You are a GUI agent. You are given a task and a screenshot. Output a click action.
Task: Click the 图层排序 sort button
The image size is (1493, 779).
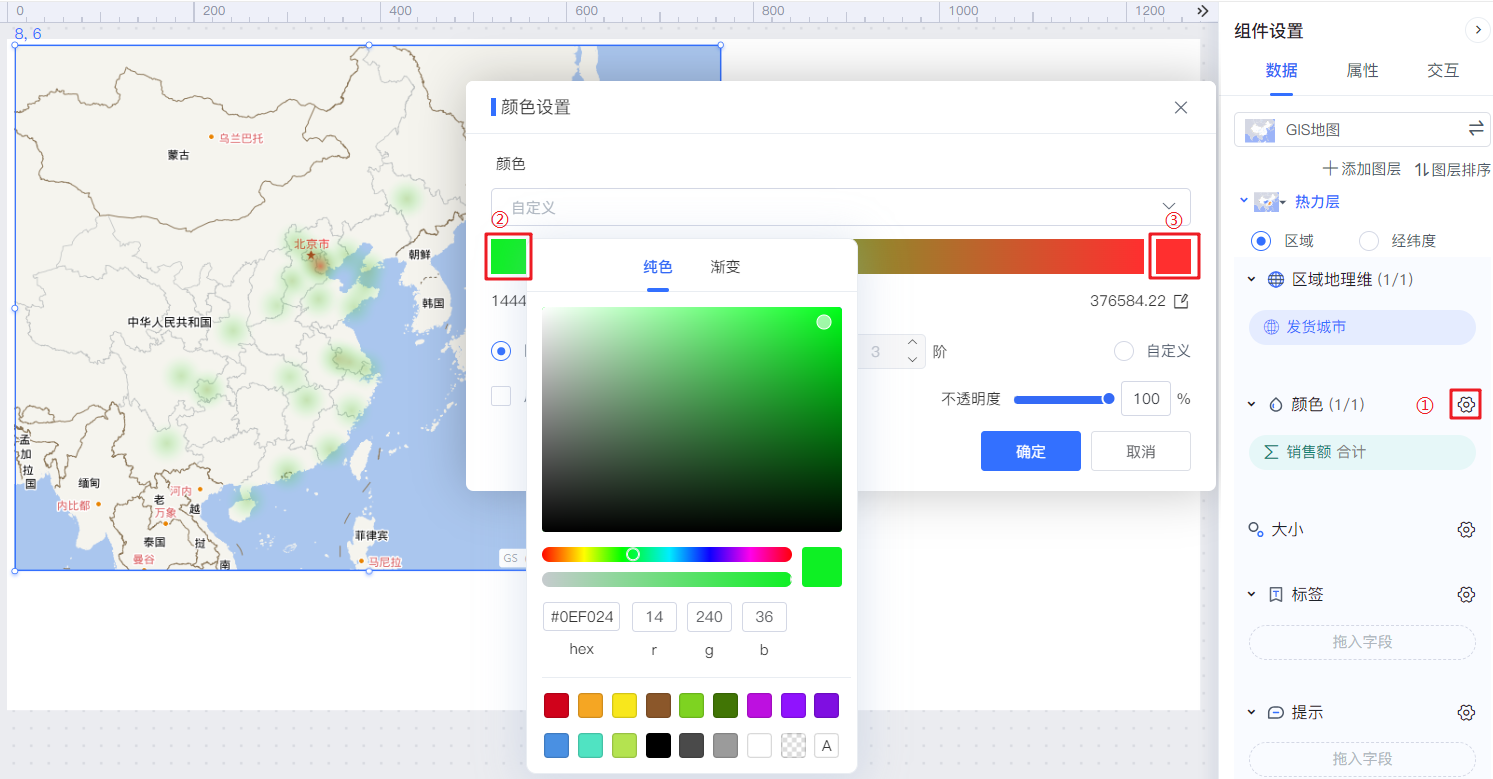point(1452,169)
